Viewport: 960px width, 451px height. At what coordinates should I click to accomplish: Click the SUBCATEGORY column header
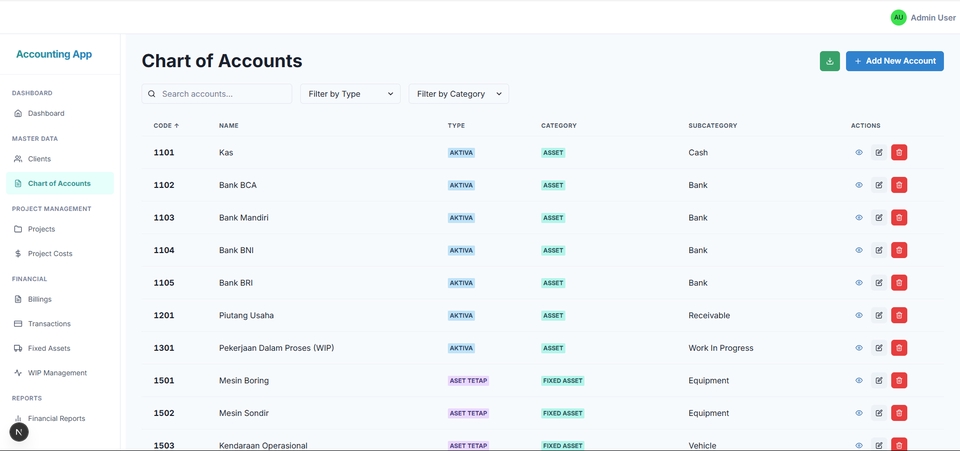[x=713, y=125]
